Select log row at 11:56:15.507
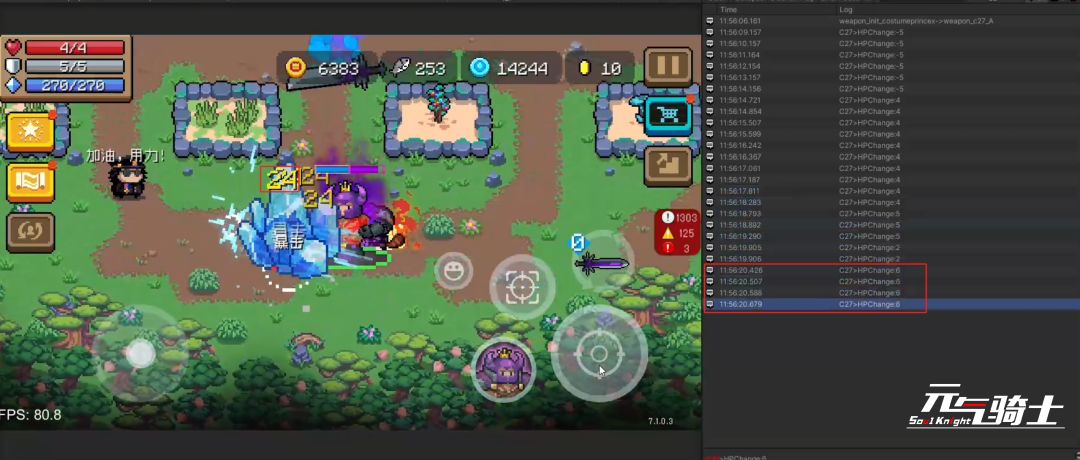 click(x=893, y=123)
